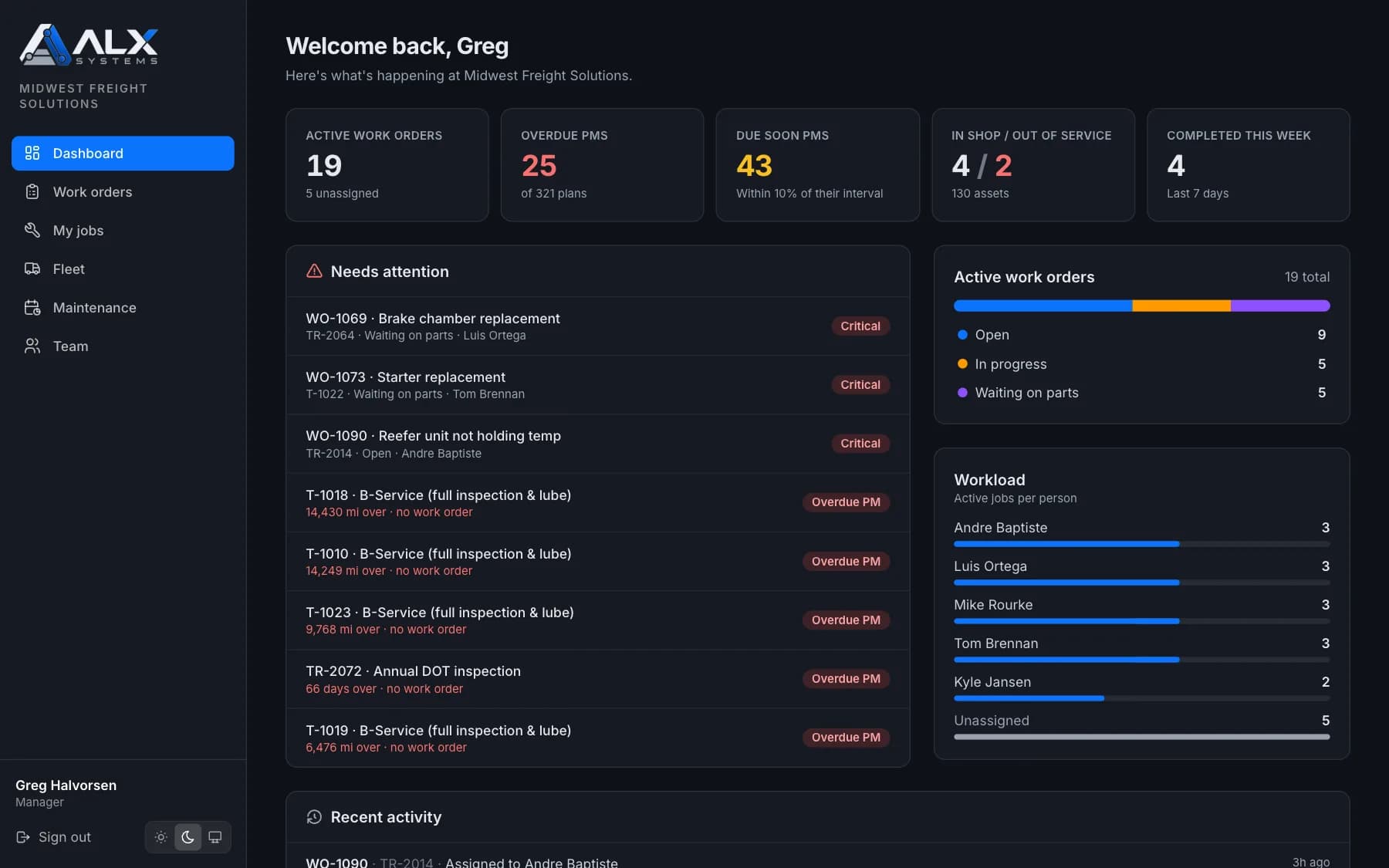This screenshot has height=868, width=1389.
Task: Click the Work orders clipboard icon
Action: 32,191
